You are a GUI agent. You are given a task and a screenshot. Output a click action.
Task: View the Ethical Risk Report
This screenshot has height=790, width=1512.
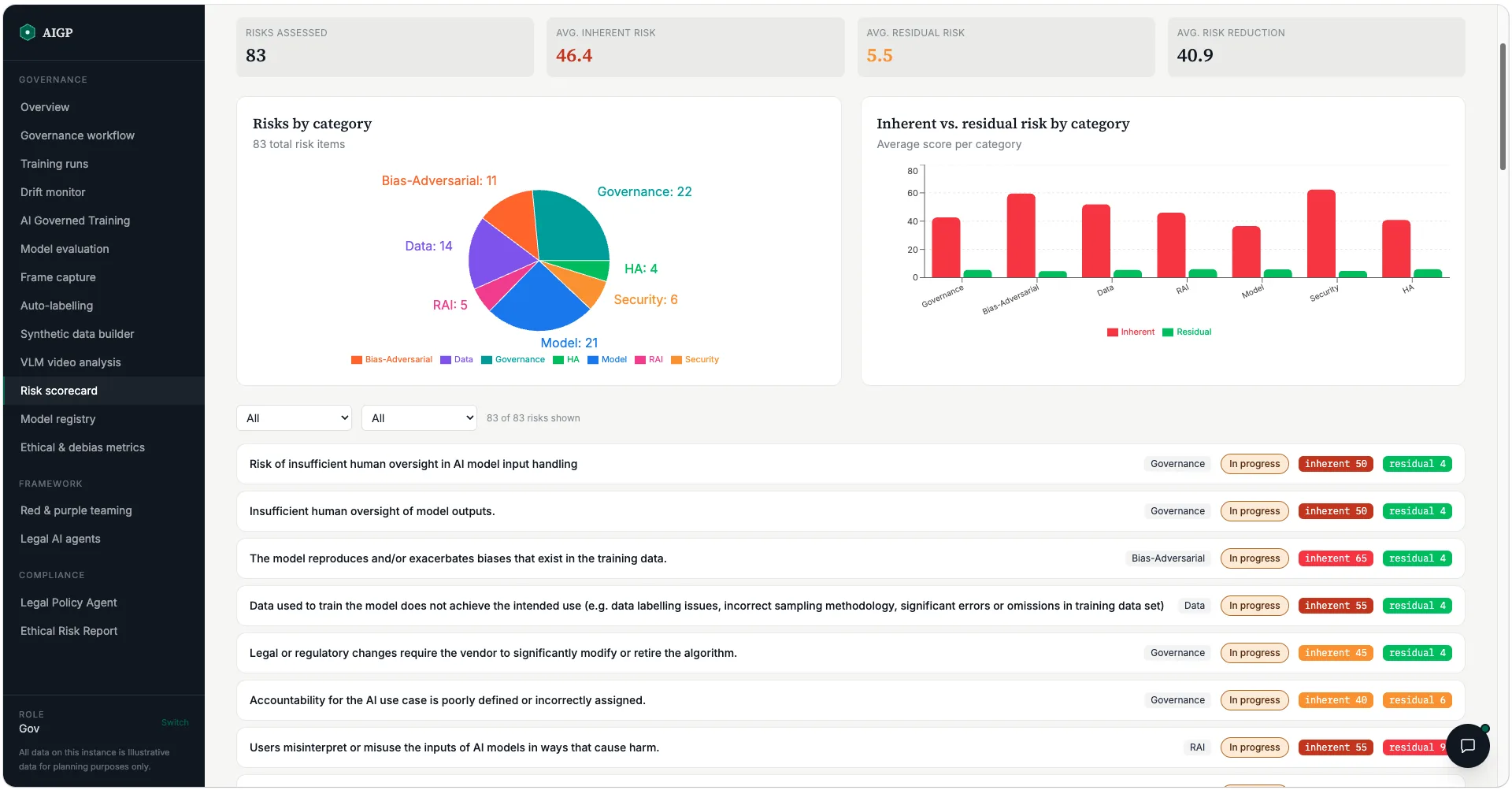pyautogui.click(x=69, y=631)
